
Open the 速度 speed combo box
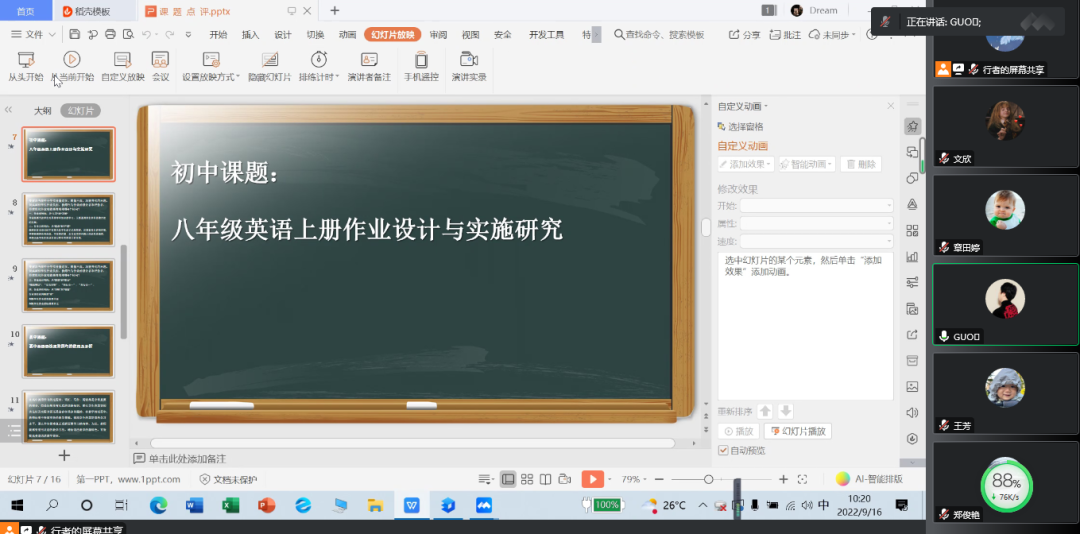pos(817,241)
